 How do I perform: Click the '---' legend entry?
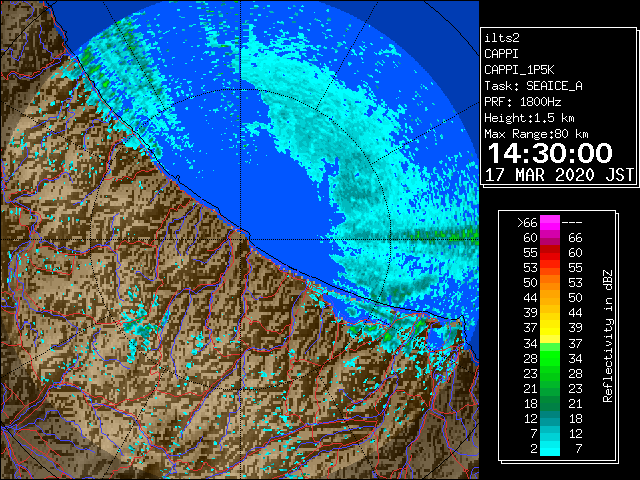(x=571, y=223)
